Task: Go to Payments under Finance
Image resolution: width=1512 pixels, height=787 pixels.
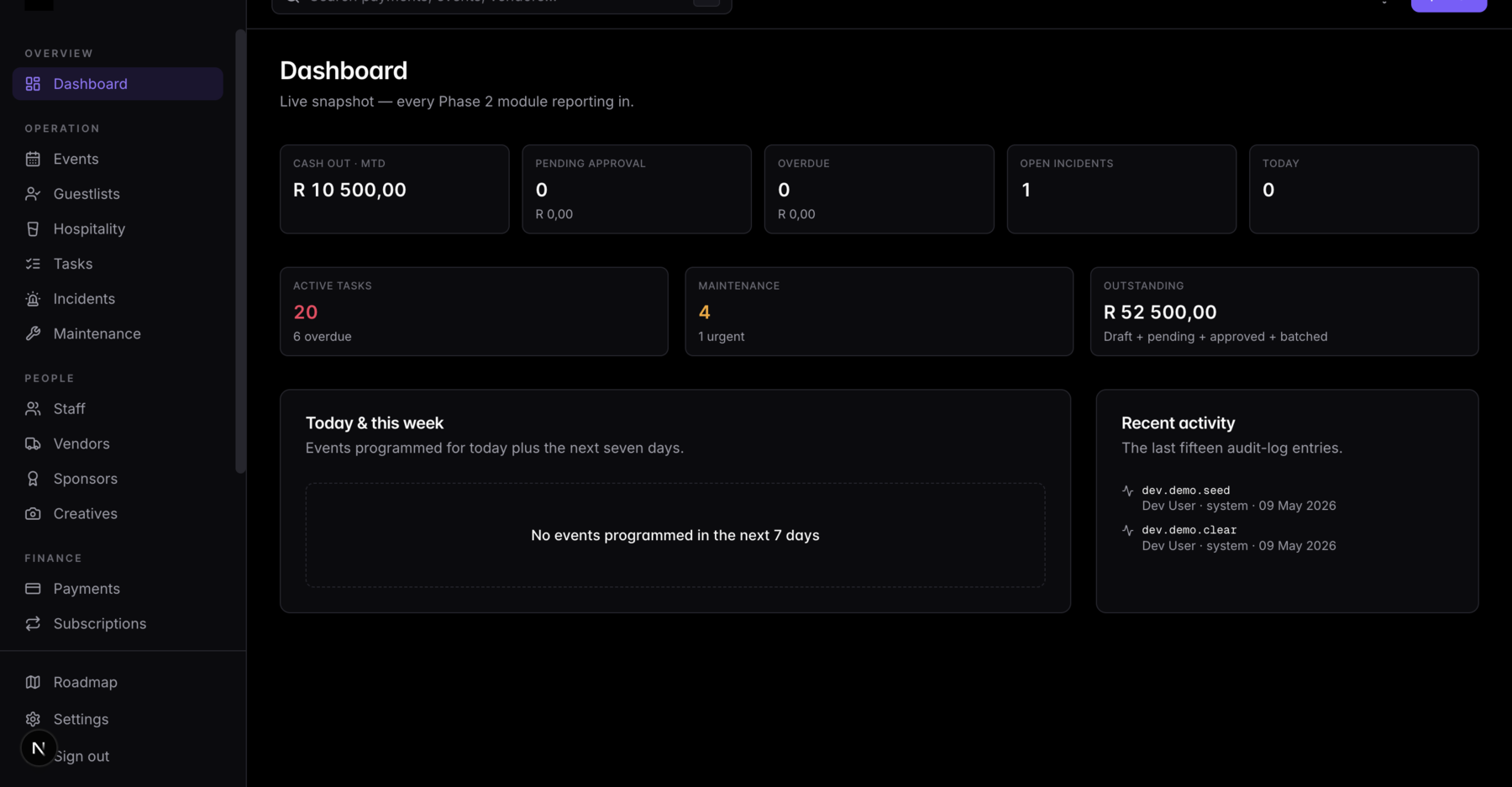Action: (x=118, y=589)
